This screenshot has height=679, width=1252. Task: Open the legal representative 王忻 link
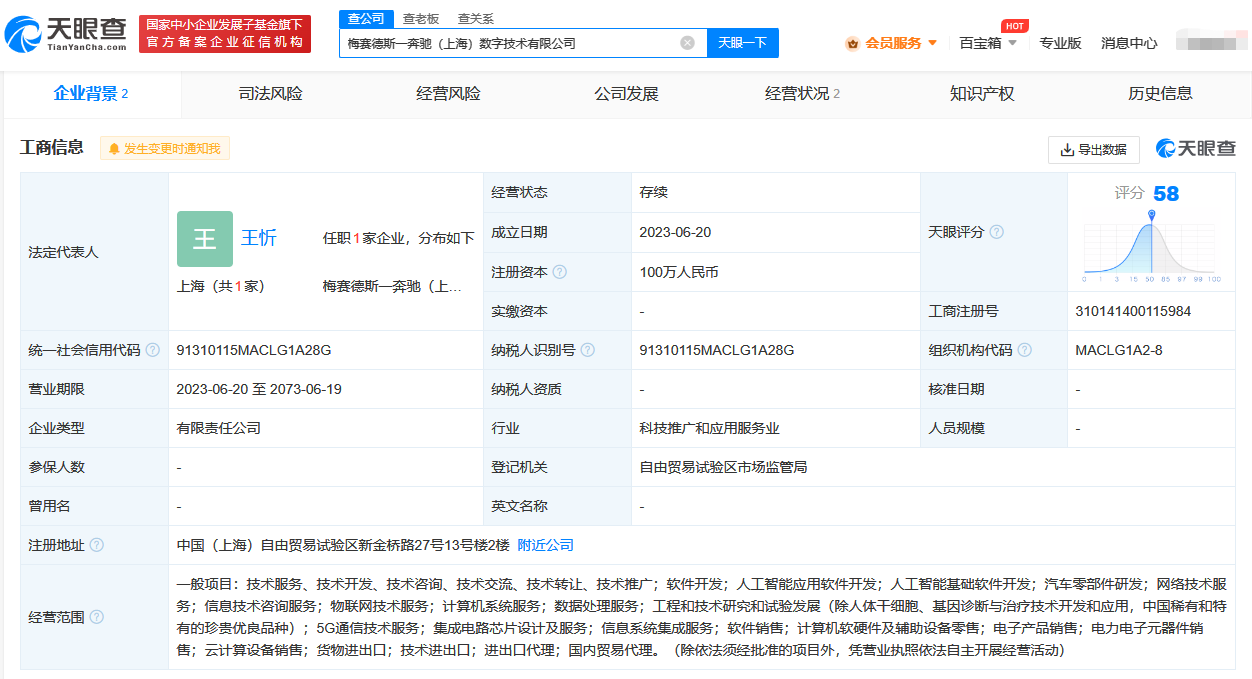(x=259, y=238)
